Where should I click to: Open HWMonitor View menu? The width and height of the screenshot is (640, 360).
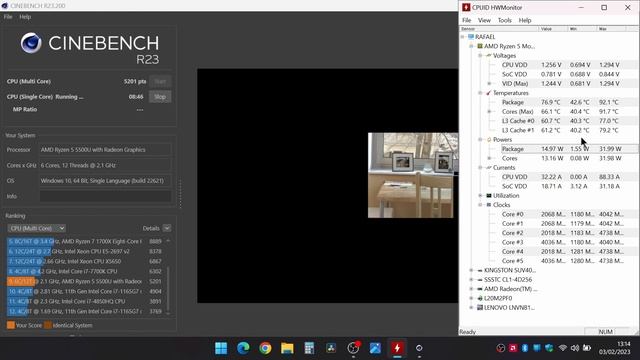click(x=484, y=20)
